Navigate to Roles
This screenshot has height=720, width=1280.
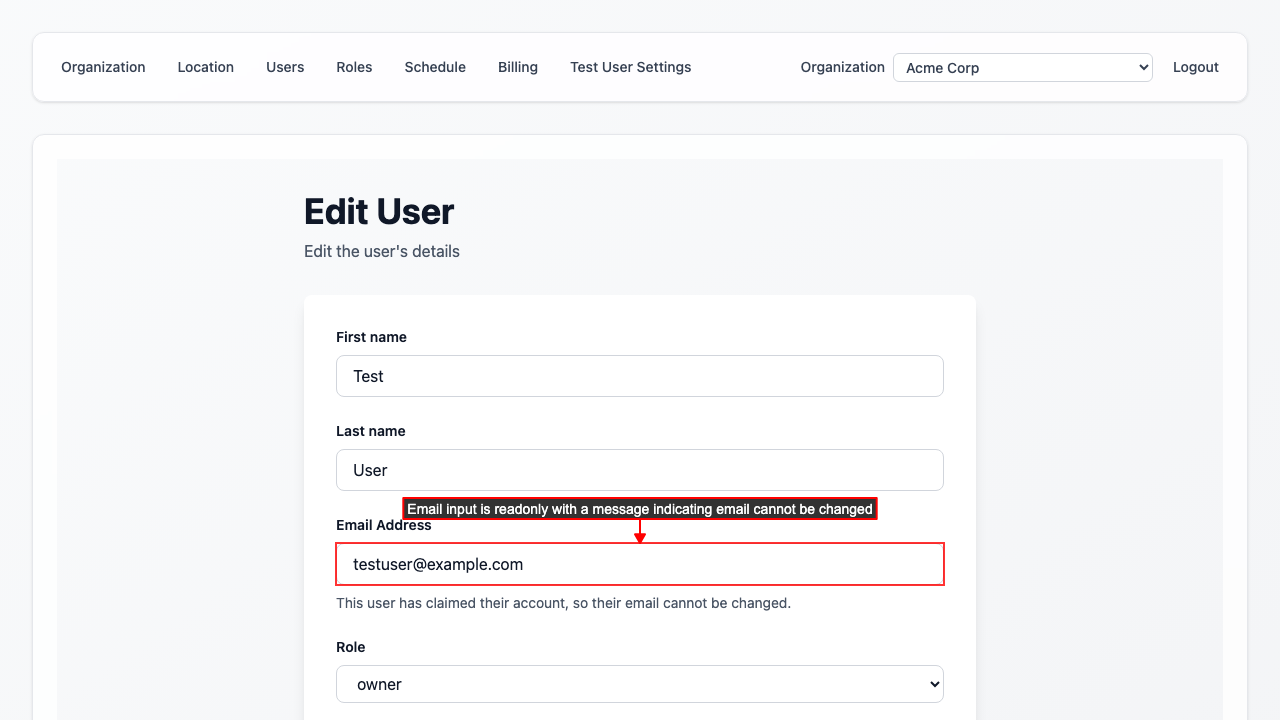(x=354, y=67)
